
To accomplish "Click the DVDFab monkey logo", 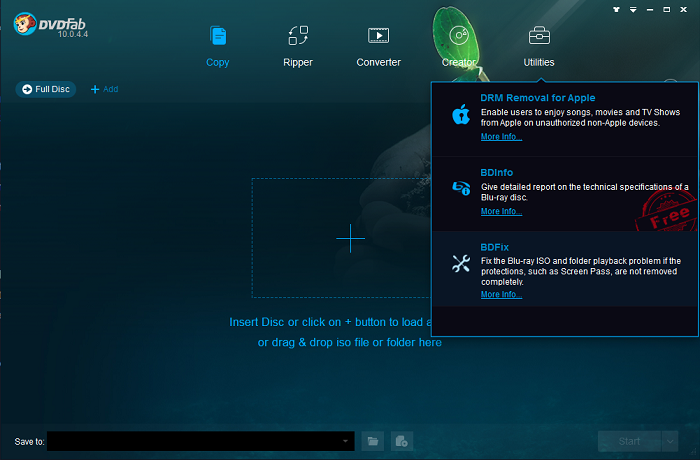I will point(24,24).
